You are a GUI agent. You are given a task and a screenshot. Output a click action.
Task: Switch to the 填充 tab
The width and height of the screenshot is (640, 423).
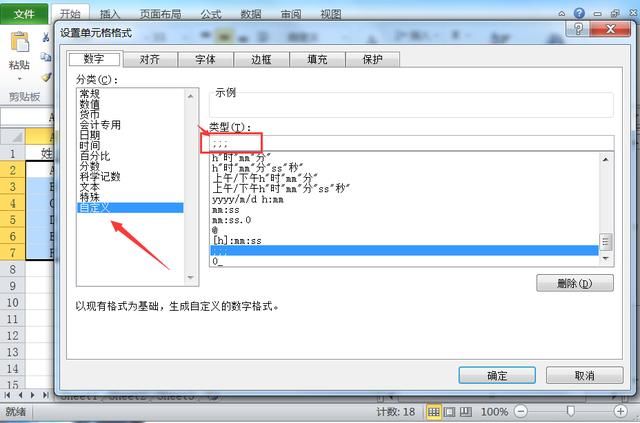317,59
